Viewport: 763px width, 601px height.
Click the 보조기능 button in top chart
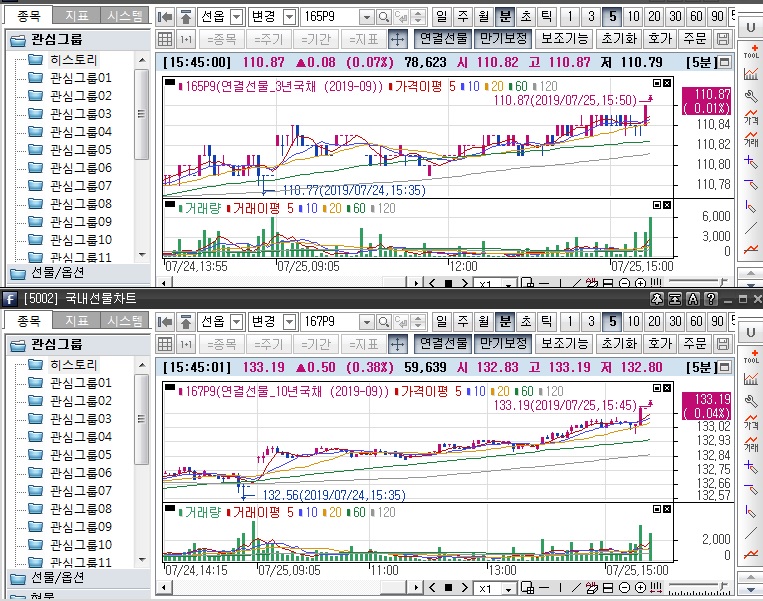[x=564, y=39]
